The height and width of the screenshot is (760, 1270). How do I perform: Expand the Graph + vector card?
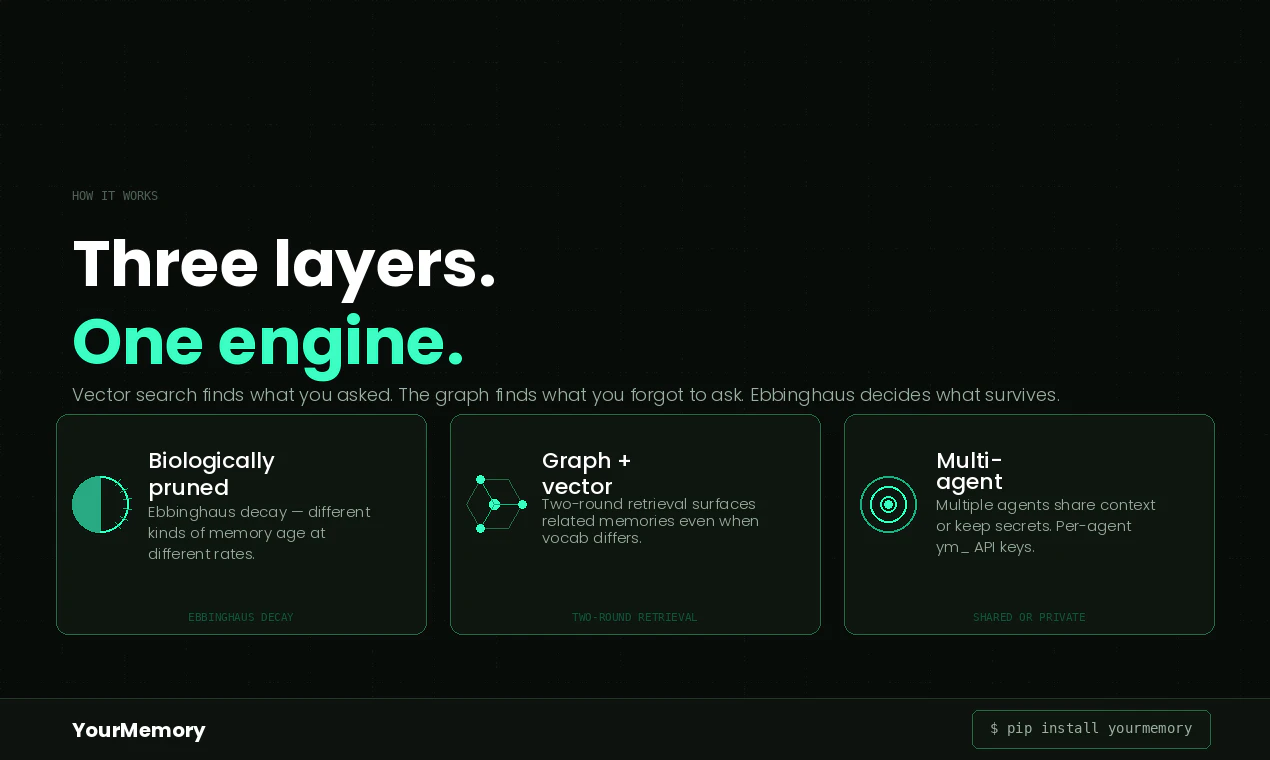[x=635, y=524]
